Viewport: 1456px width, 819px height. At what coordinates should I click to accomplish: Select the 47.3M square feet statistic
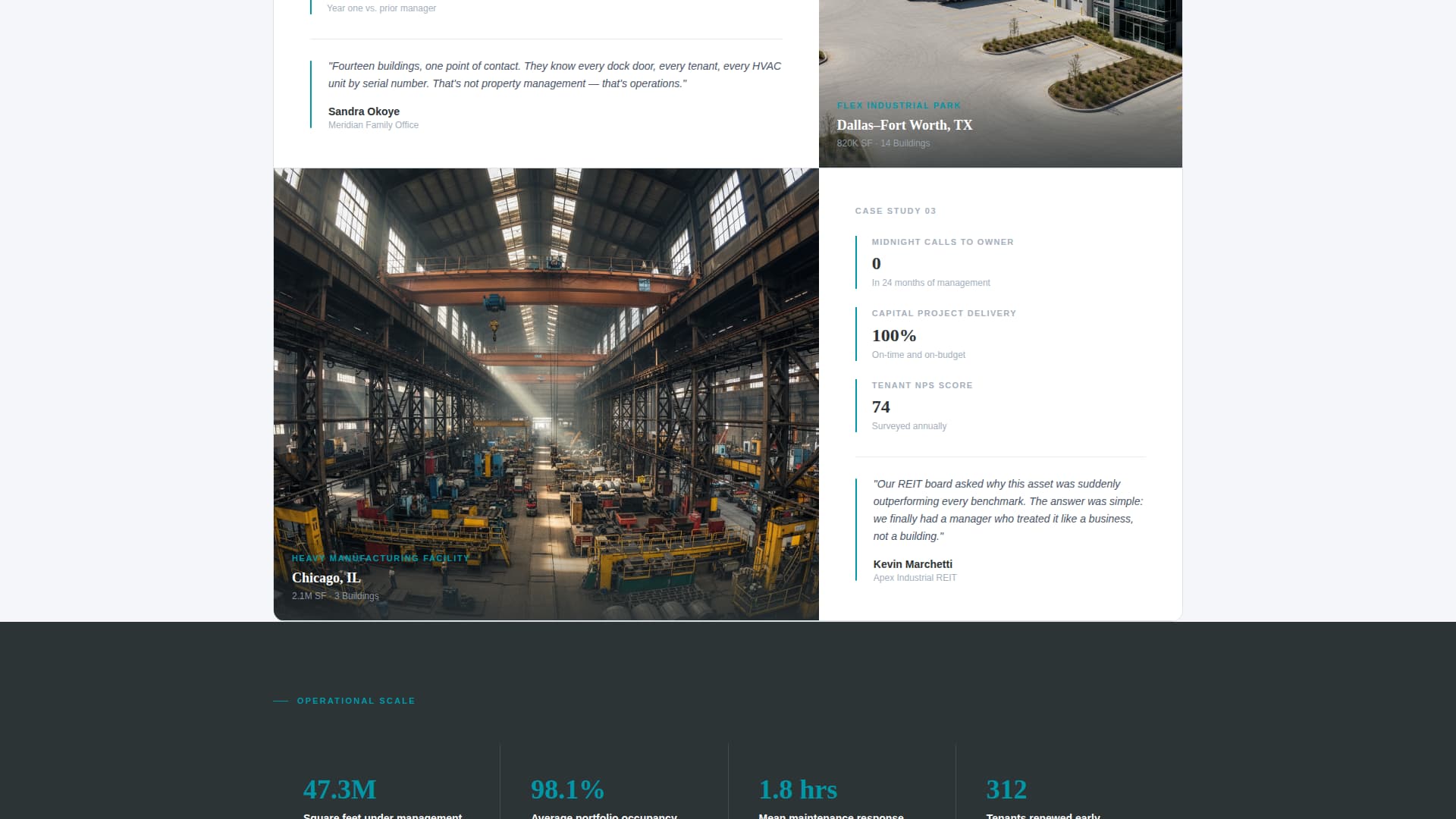tap(339, 789)
